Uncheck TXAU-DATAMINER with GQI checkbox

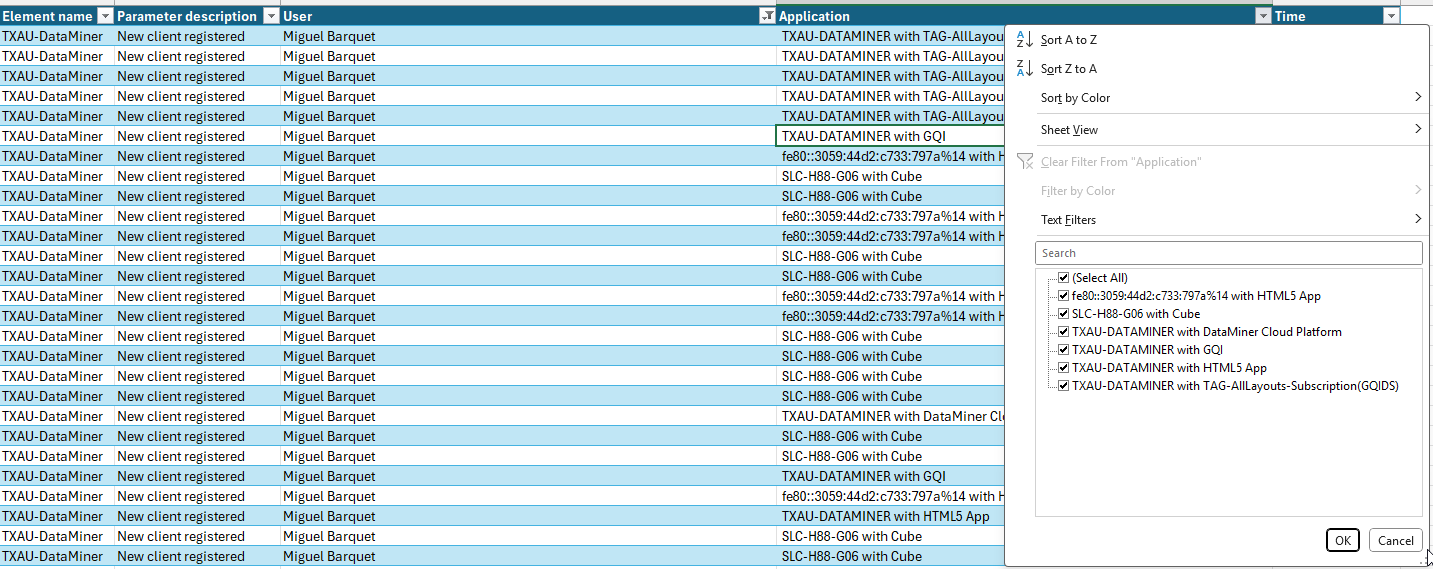1064,350
